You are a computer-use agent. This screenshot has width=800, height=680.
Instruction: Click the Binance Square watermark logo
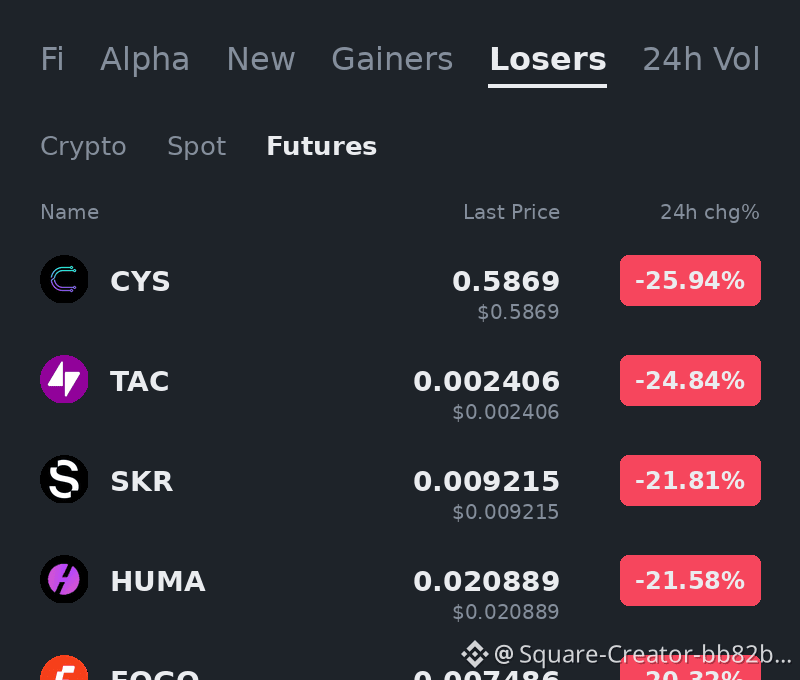coord(474,654)
